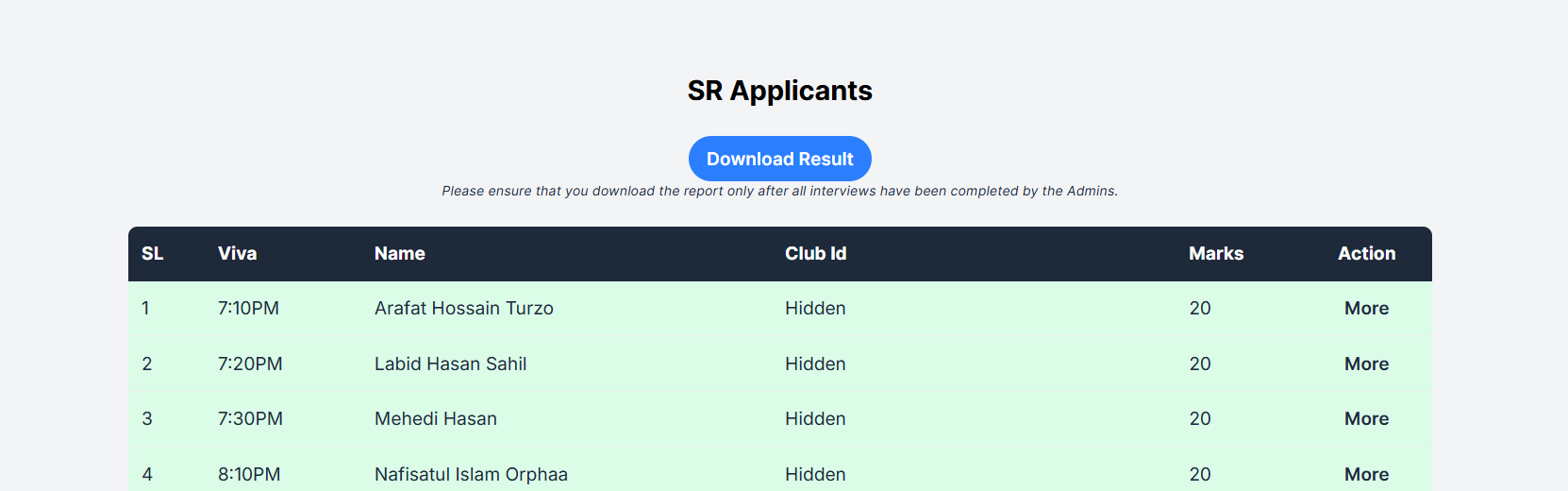View More details for Mehedi Hasan
The width and height of the screenshot is (1568, 491).
pyautogui.click(x=1366, y=419)
